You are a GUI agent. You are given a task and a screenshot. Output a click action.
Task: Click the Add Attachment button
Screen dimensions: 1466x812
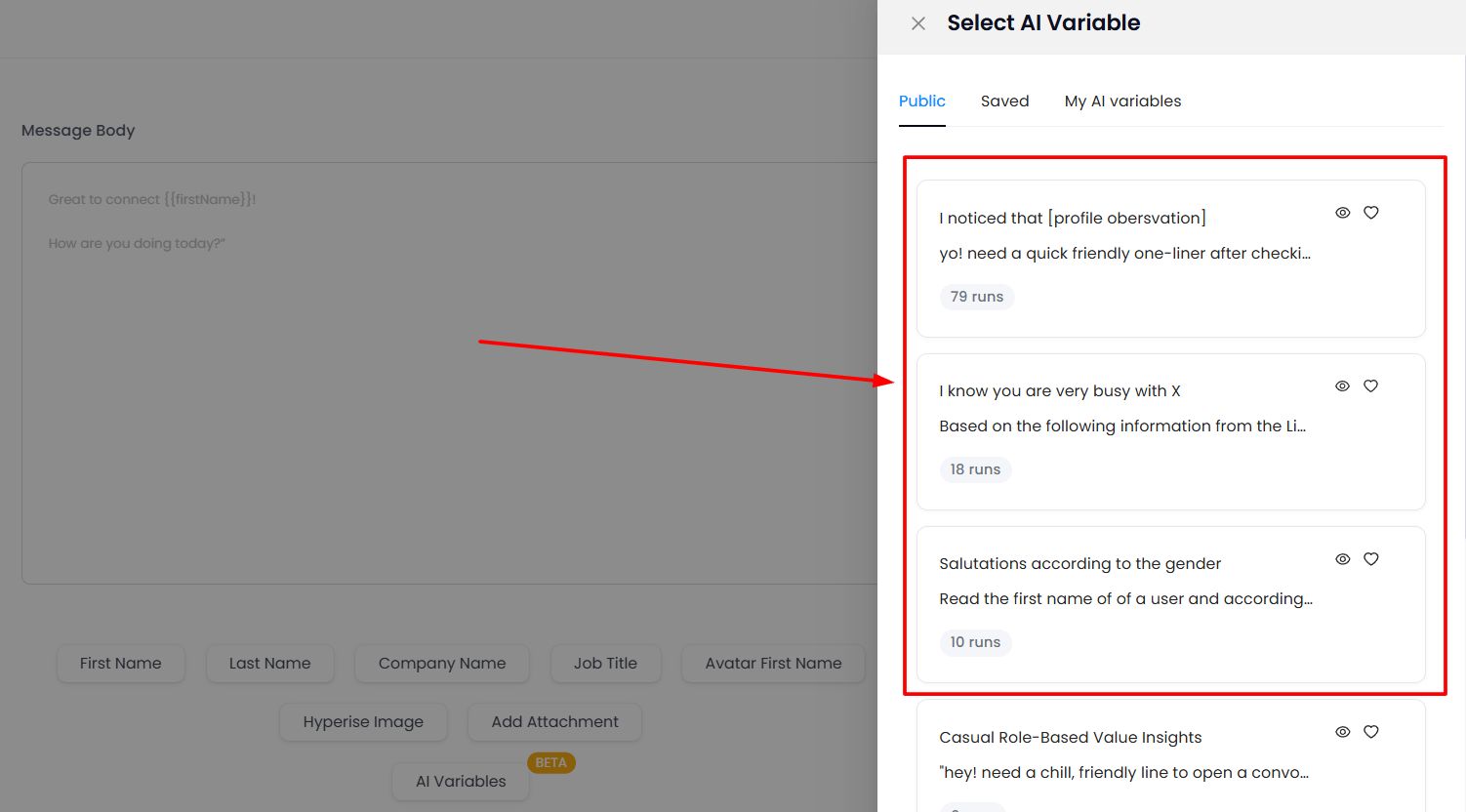[554, 721]
